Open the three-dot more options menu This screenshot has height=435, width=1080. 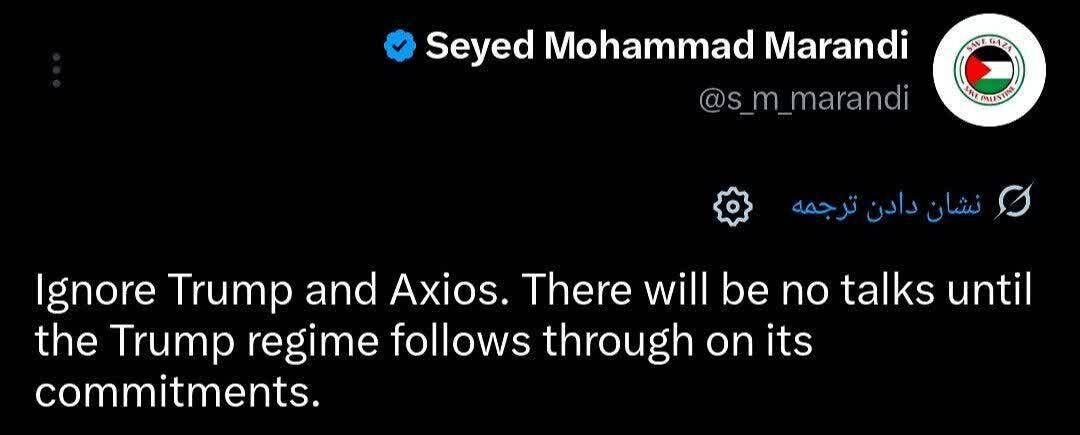[x=57, y=70]
